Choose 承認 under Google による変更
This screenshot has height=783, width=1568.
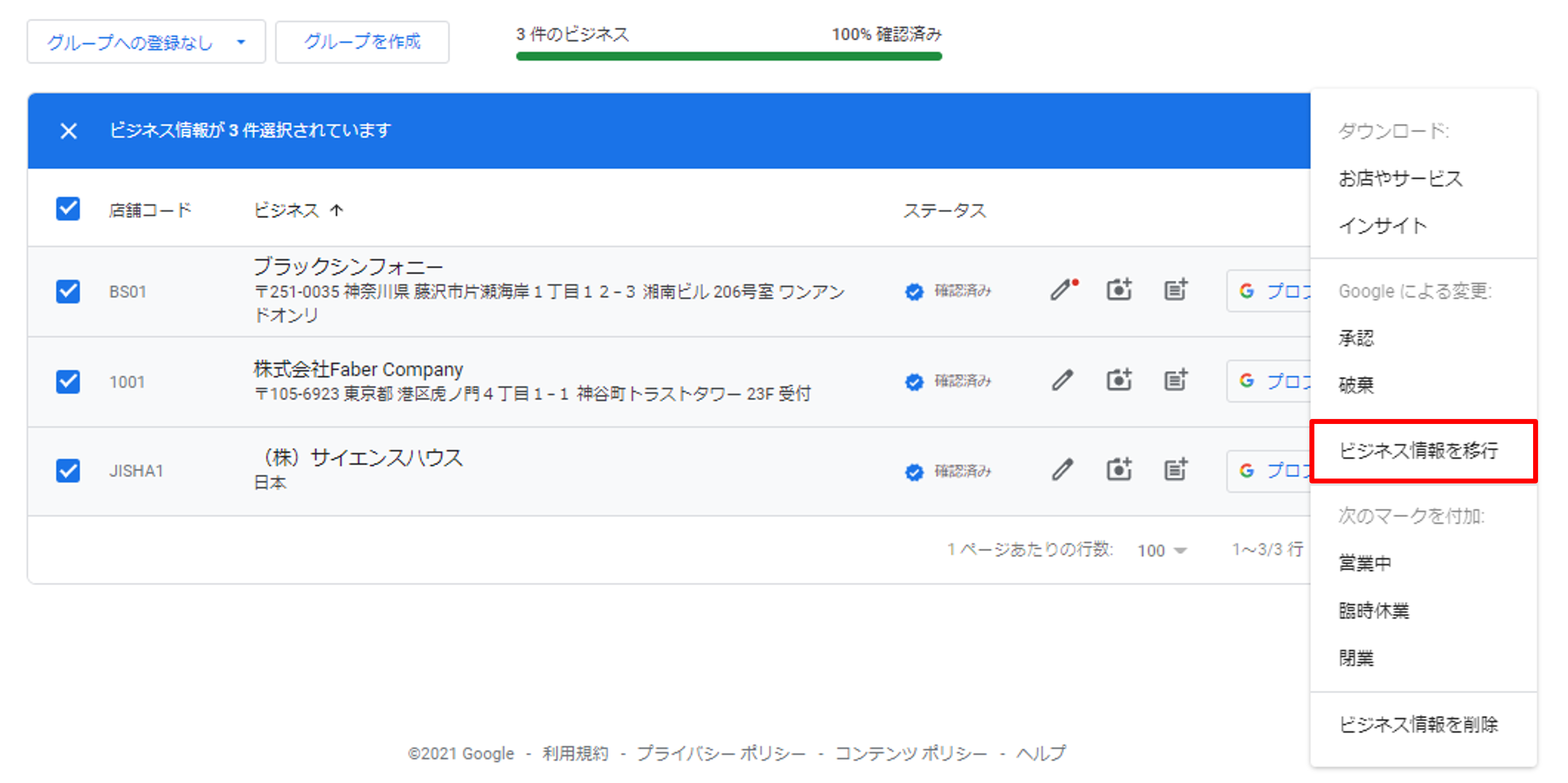[x=1356, y=338]
